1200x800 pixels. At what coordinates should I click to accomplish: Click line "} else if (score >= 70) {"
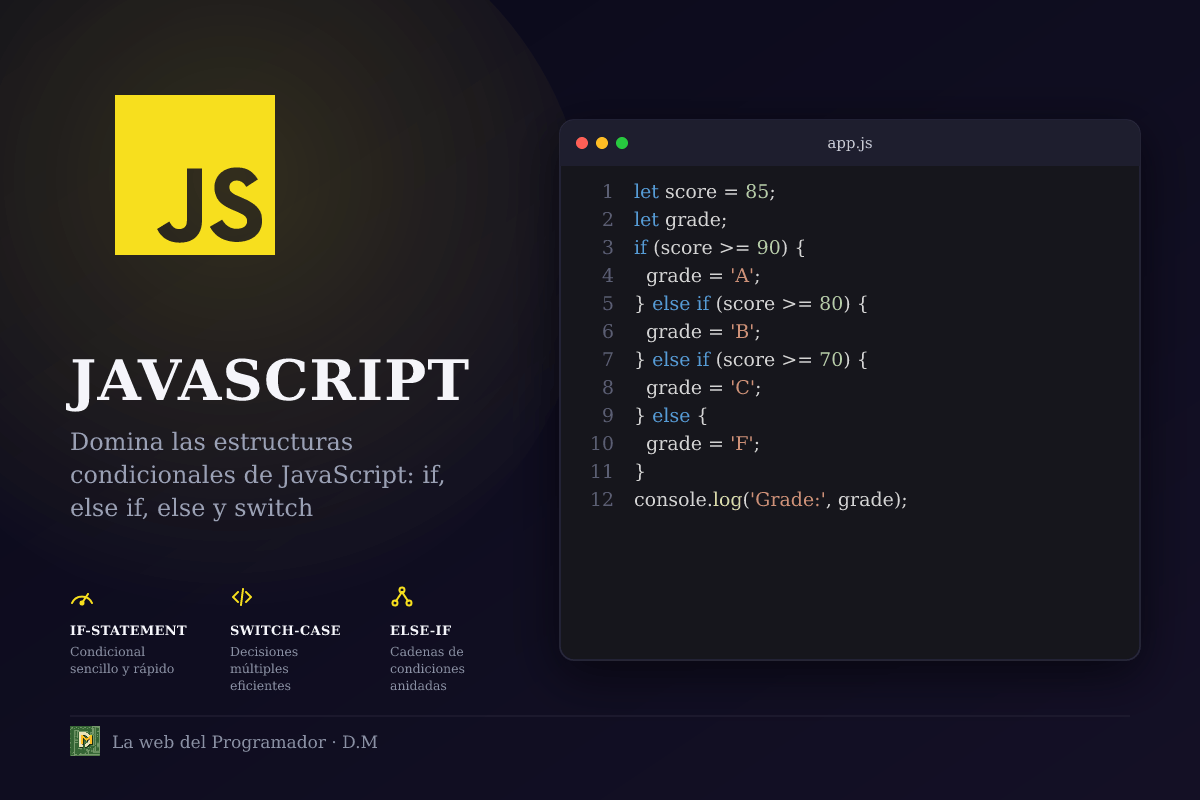coord(751,359)
